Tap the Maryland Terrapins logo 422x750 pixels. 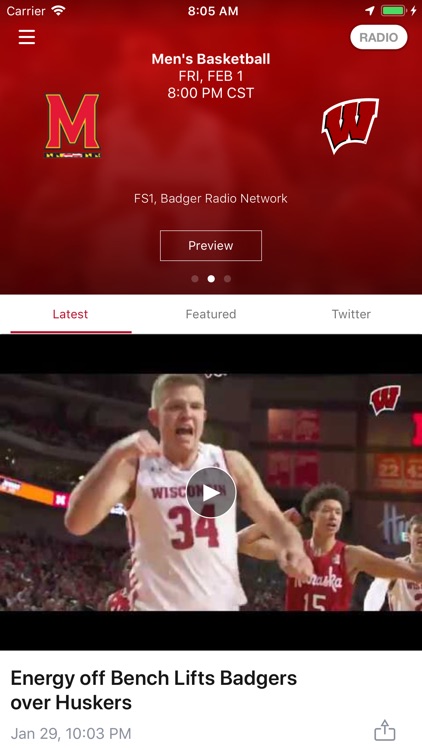73,125
